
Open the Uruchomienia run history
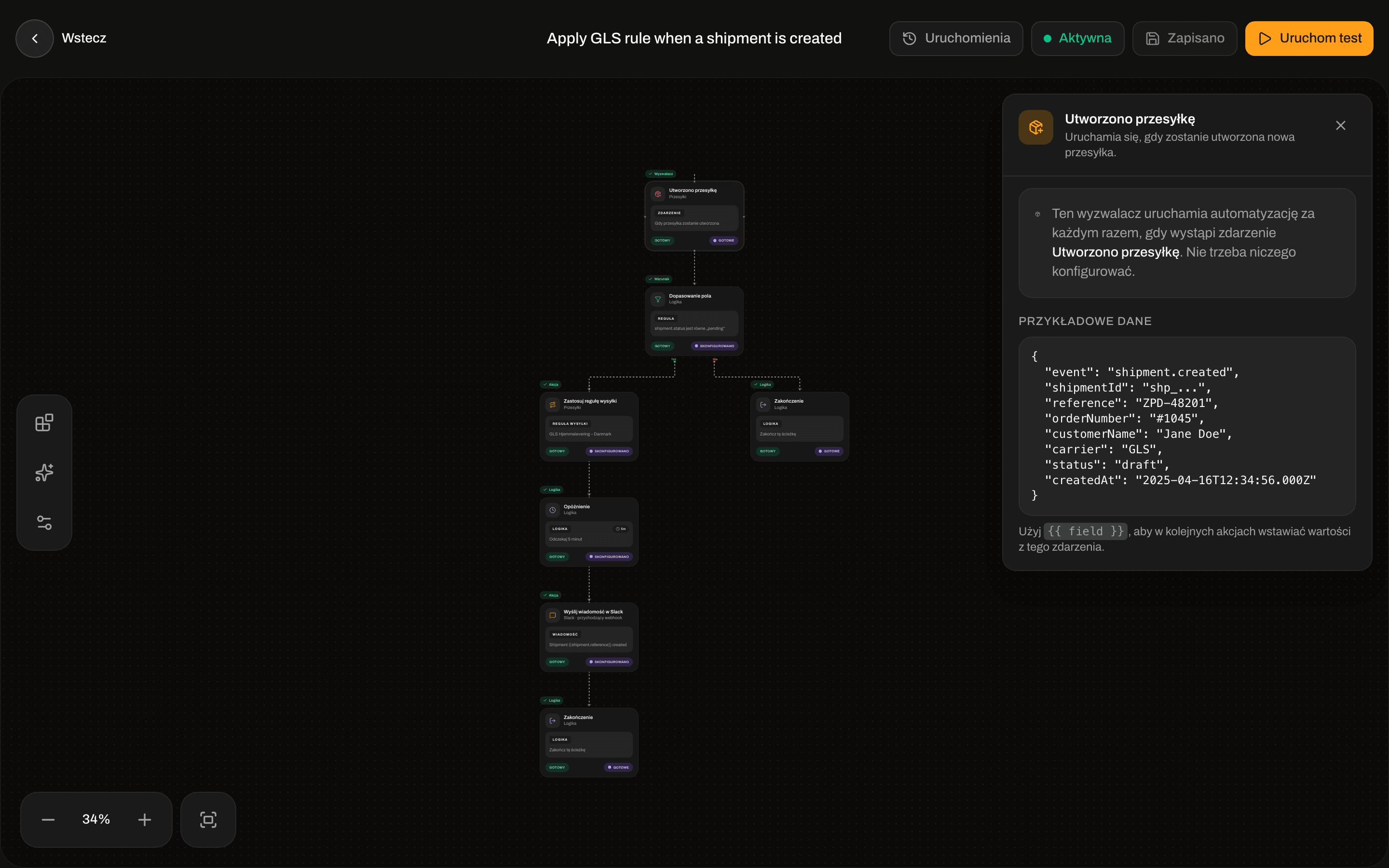click(x=955, y=39)
